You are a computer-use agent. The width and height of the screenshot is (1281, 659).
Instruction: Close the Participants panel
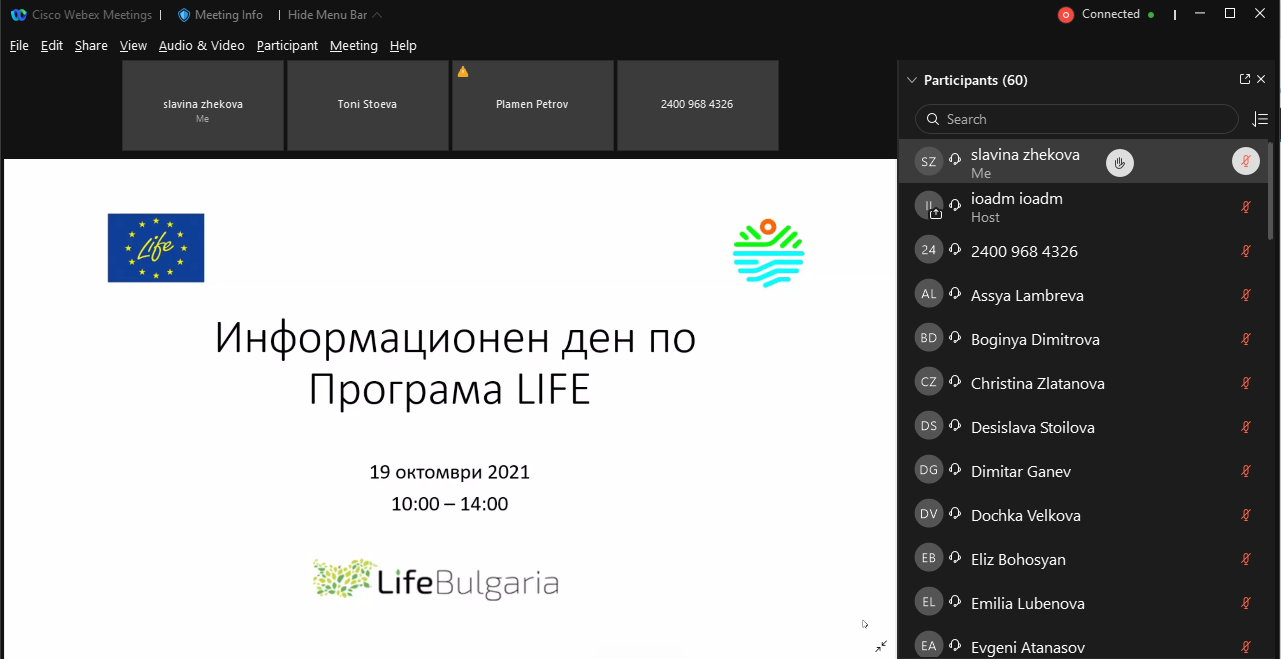click(x=1261, y=80)
